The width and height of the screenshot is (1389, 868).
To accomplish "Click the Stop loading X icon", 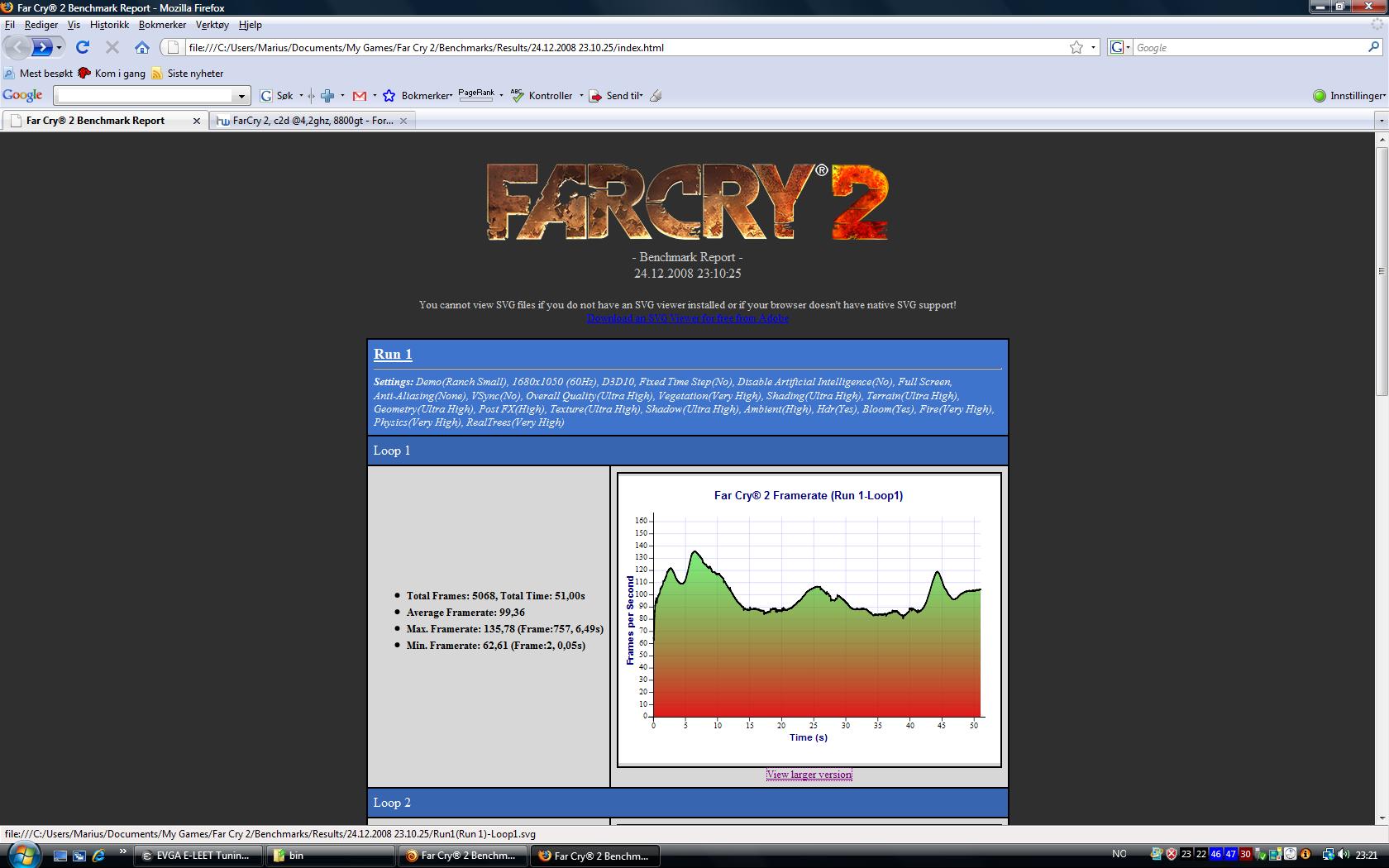I will point(112,47).
